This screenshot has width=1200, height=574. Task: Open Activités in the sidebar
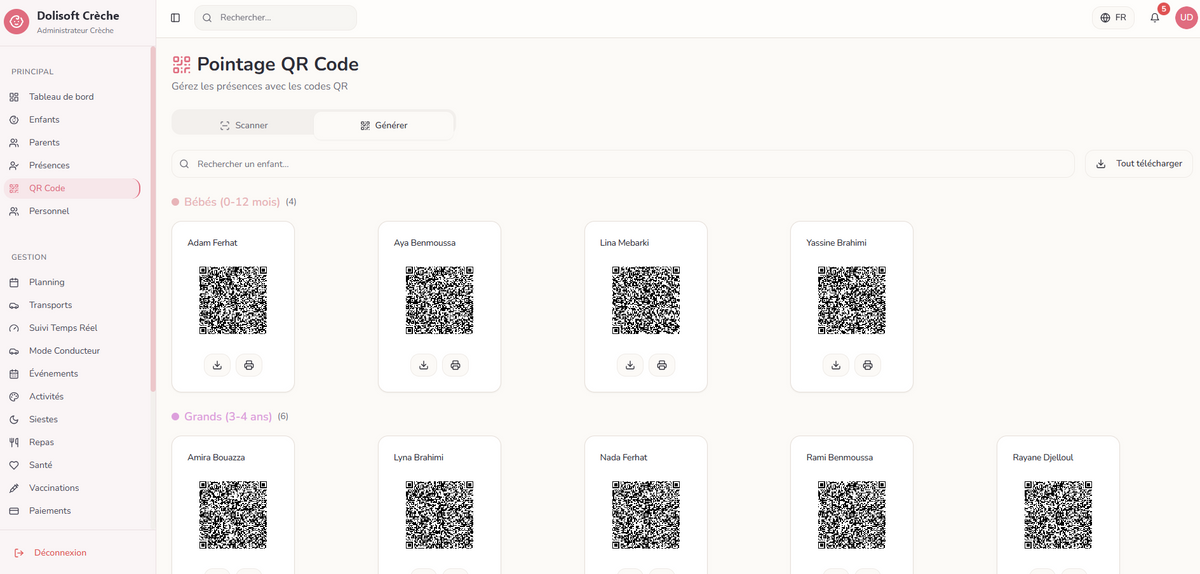tap(72, 397)
